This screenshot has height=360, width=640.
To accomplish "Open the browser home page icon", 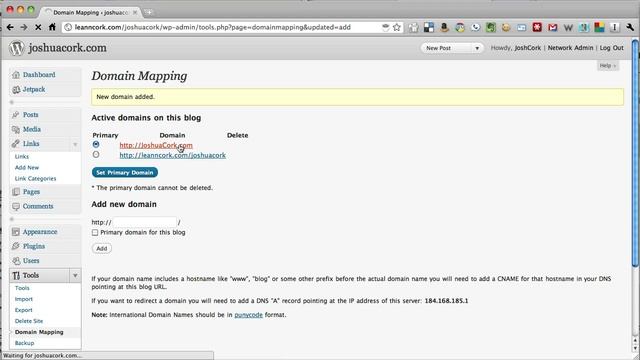I will pyautogui.click(x=52, y=27).
